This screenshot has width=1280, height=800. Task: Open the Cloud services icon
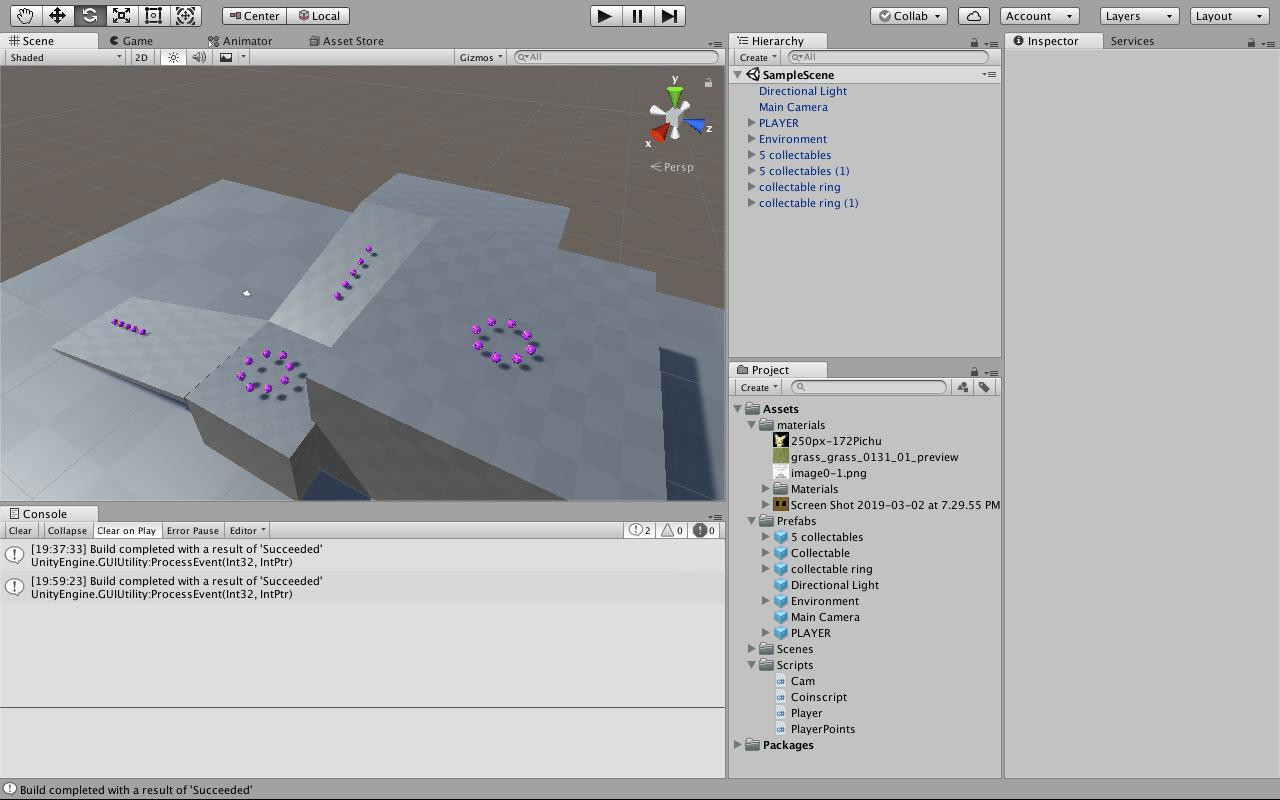click(x=973, y=16)
